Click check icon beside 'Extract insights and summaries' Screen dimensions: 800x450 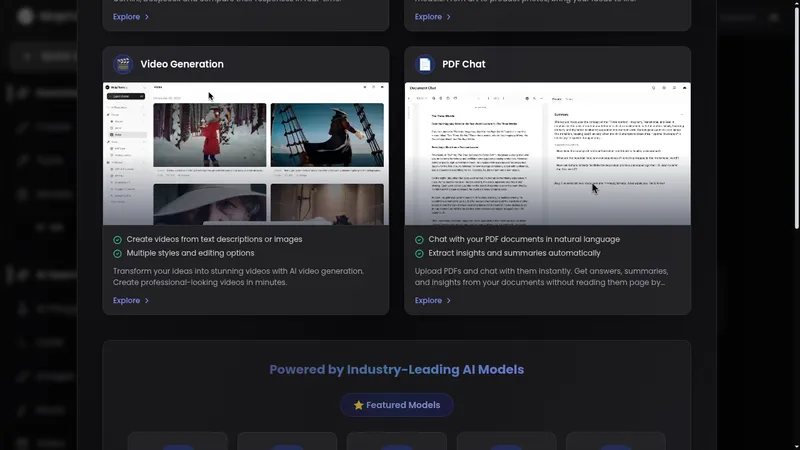(x=419, y=254)
